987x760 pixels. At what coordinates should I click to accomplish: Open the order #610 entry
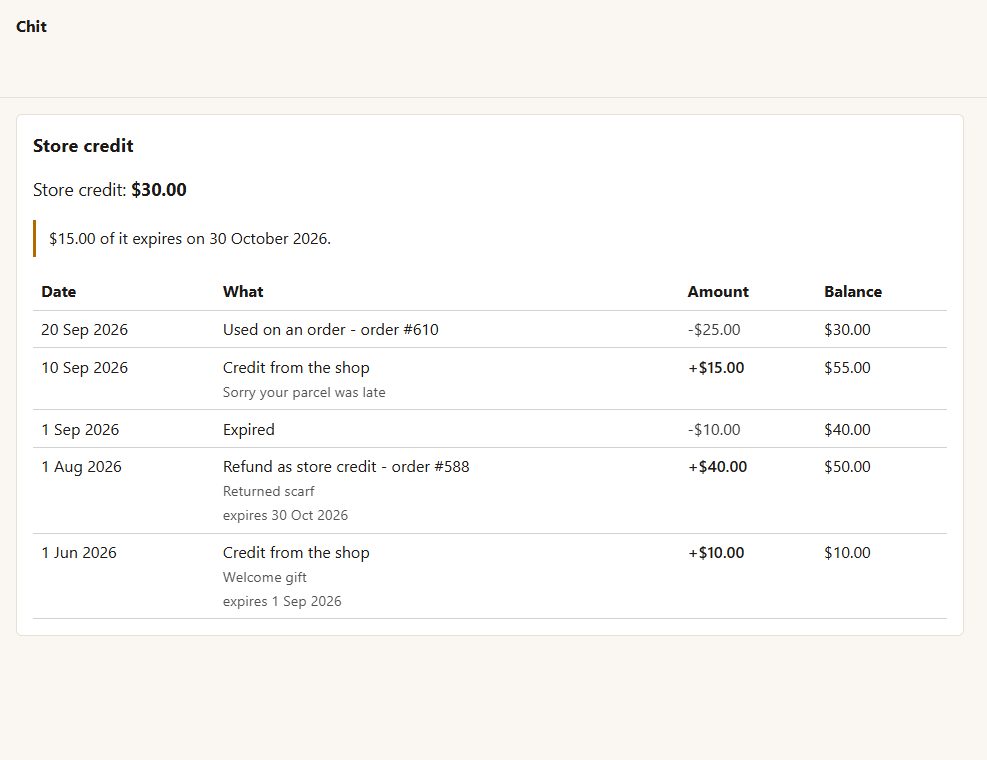tap(330, 329)
